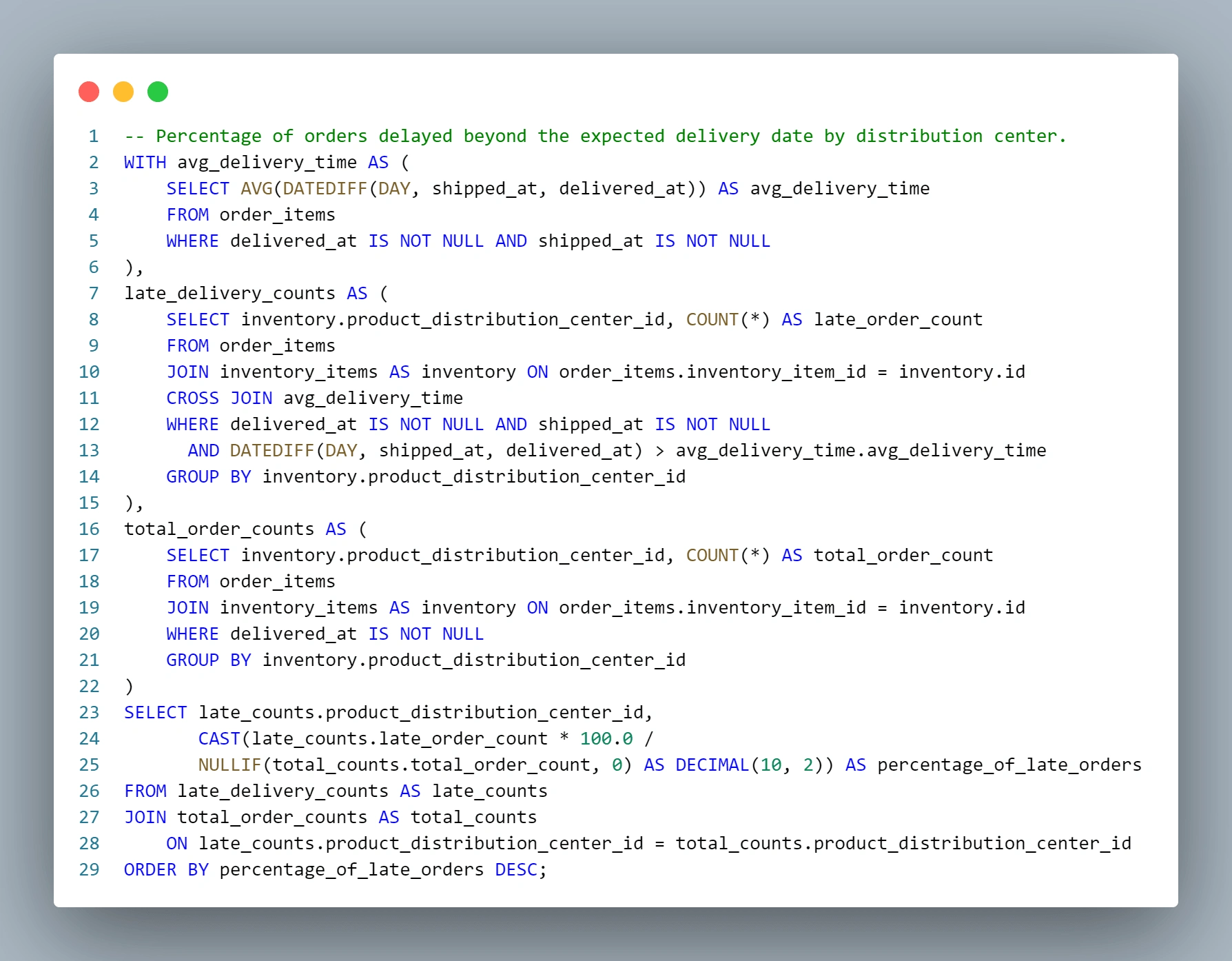
Task: Click 'WHERE delivered_at IS NOT NULL' line 20
Action: (325, 634)
